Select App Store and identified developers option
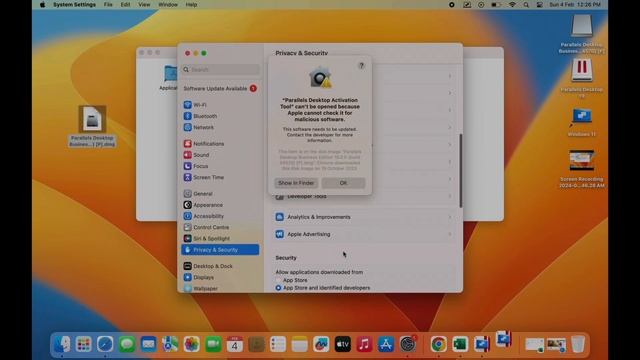 (x=278, y=288)
